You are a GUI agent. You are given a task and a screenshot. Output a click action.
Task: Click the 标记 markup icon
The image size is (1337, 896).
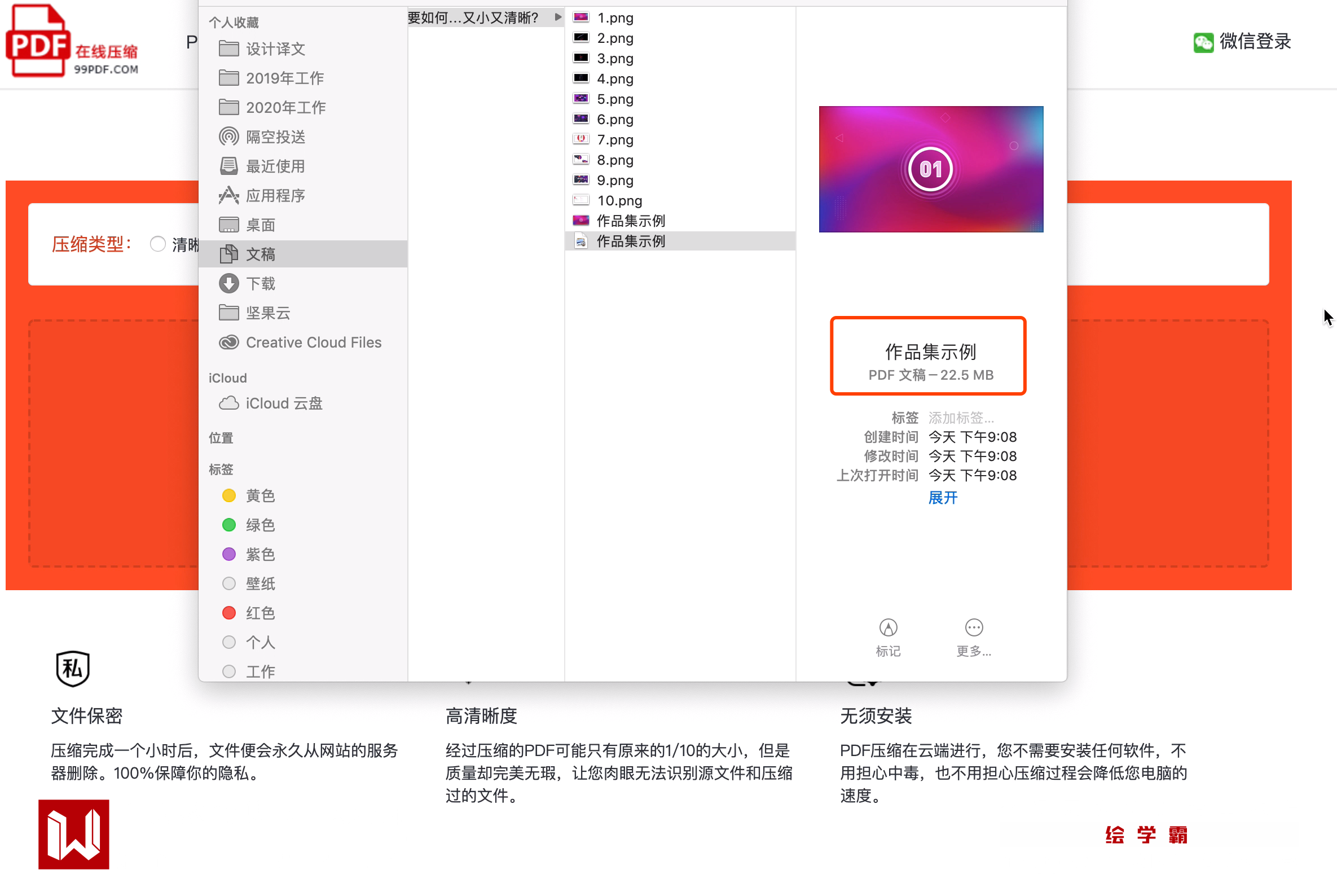coord(887,628)
